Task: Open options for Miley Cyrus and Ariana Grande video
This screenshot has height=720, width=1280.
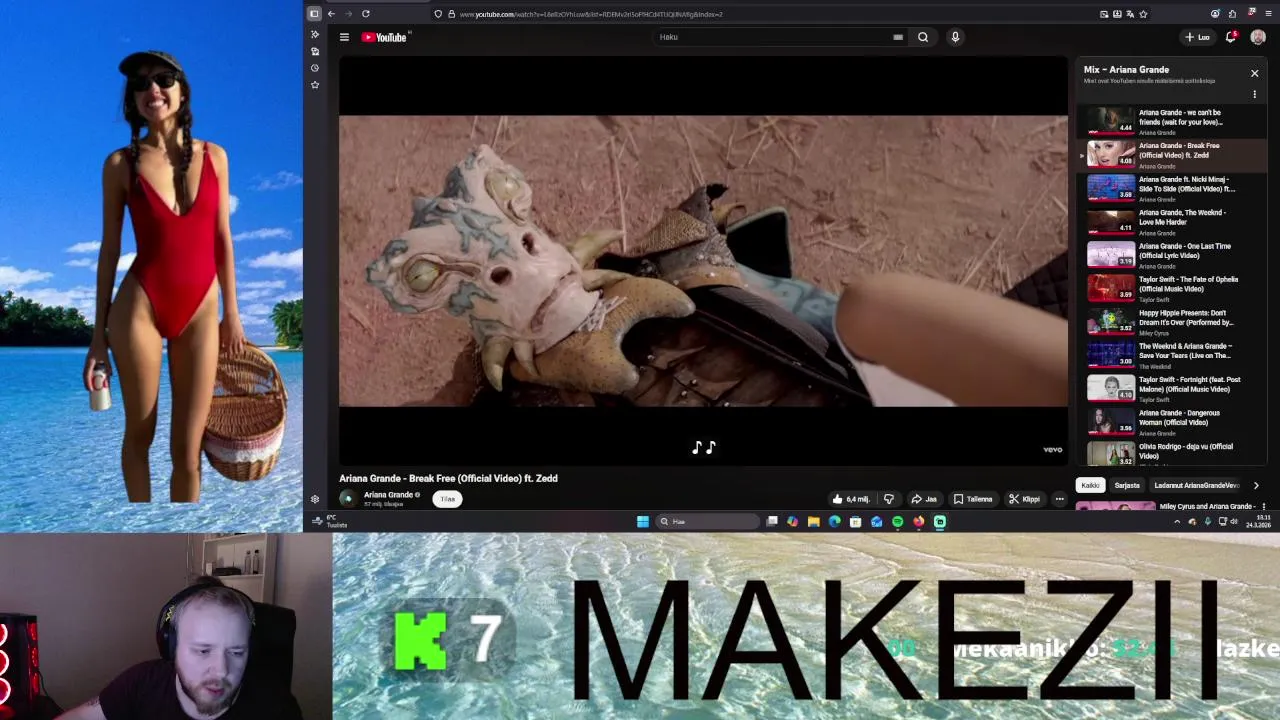Action: pos(1264,507)
